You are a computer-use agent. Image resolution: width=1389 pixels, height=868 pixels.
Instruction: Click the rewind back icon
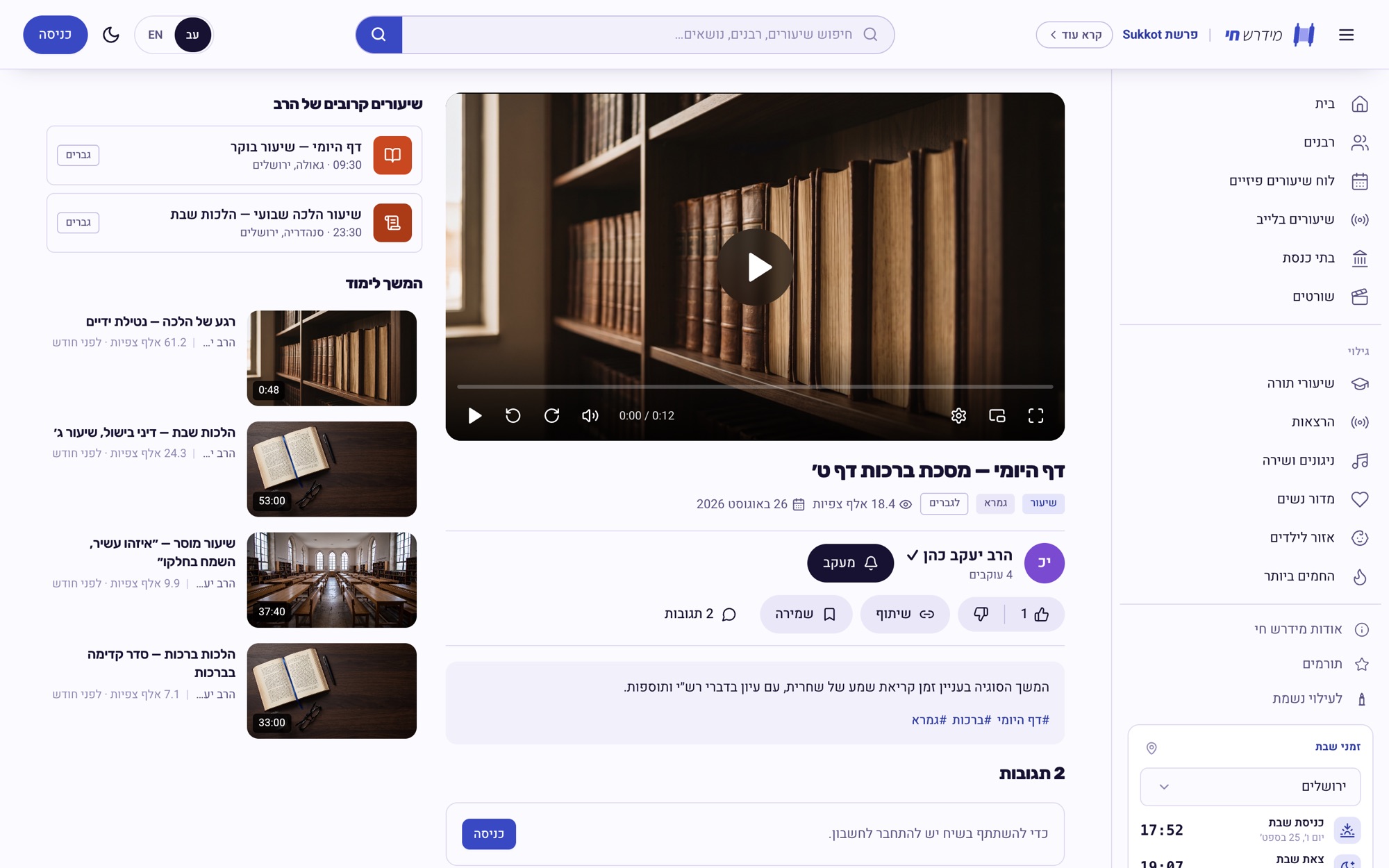point(513,415)
